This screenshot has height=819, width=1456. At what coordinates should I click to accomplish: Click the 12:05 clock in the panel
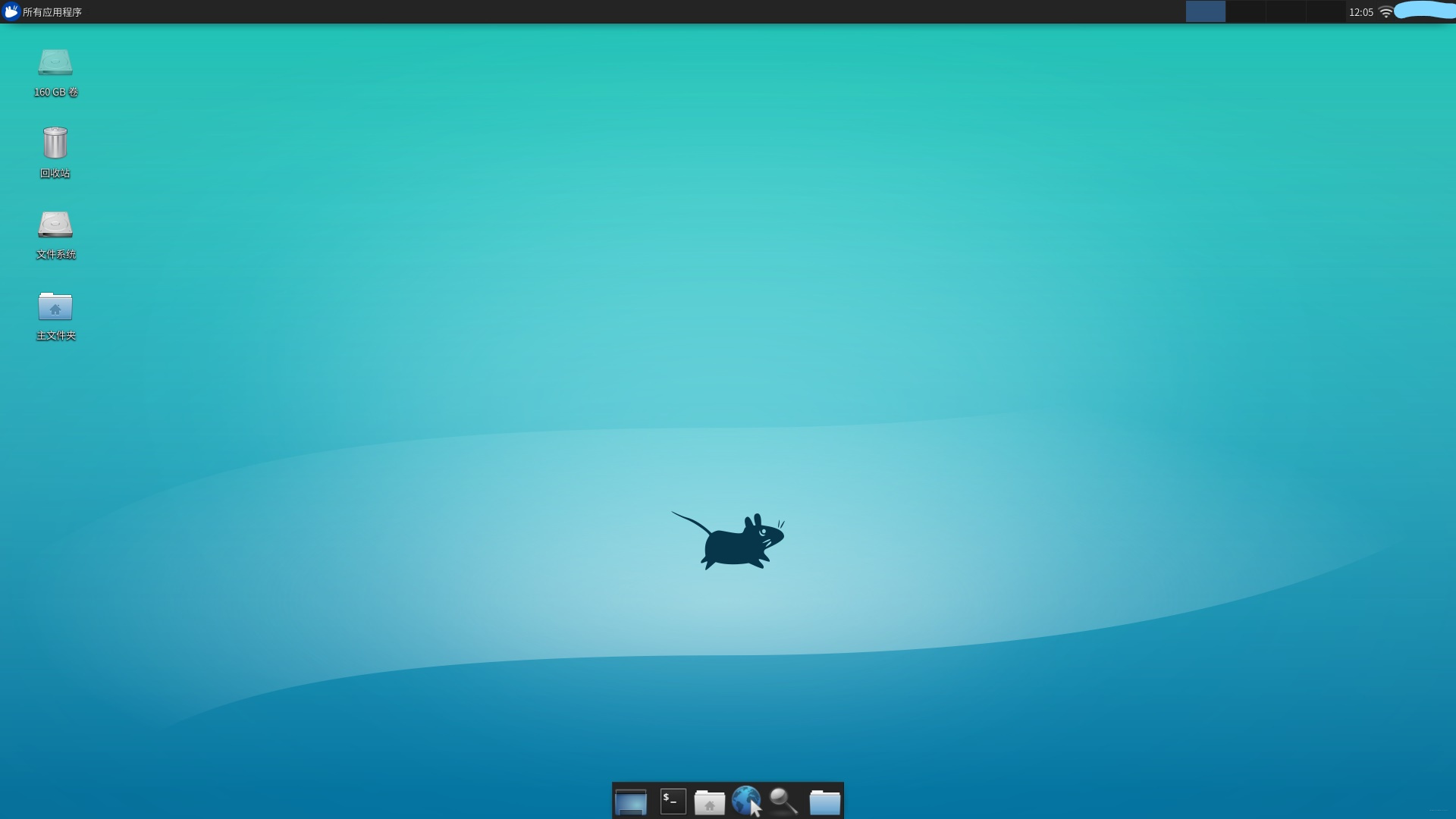click(x=1361, y=12)
